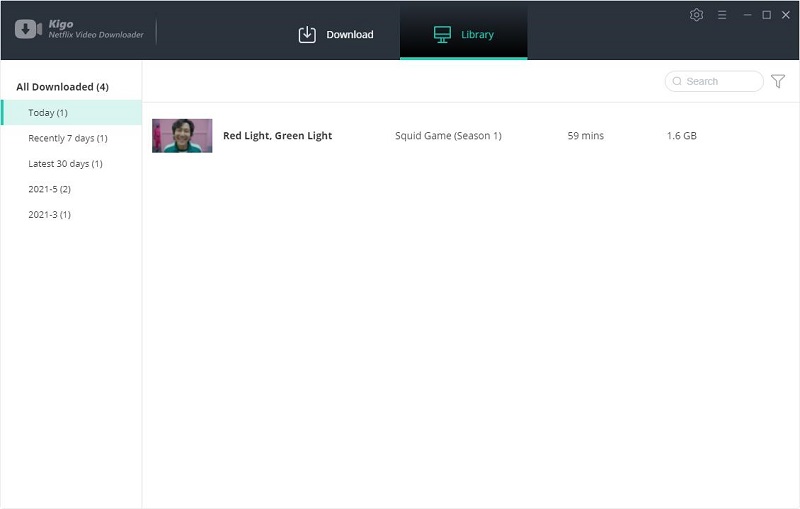Select the 2021-5 (2) group

pyautogui.click(x=49, y=189)
